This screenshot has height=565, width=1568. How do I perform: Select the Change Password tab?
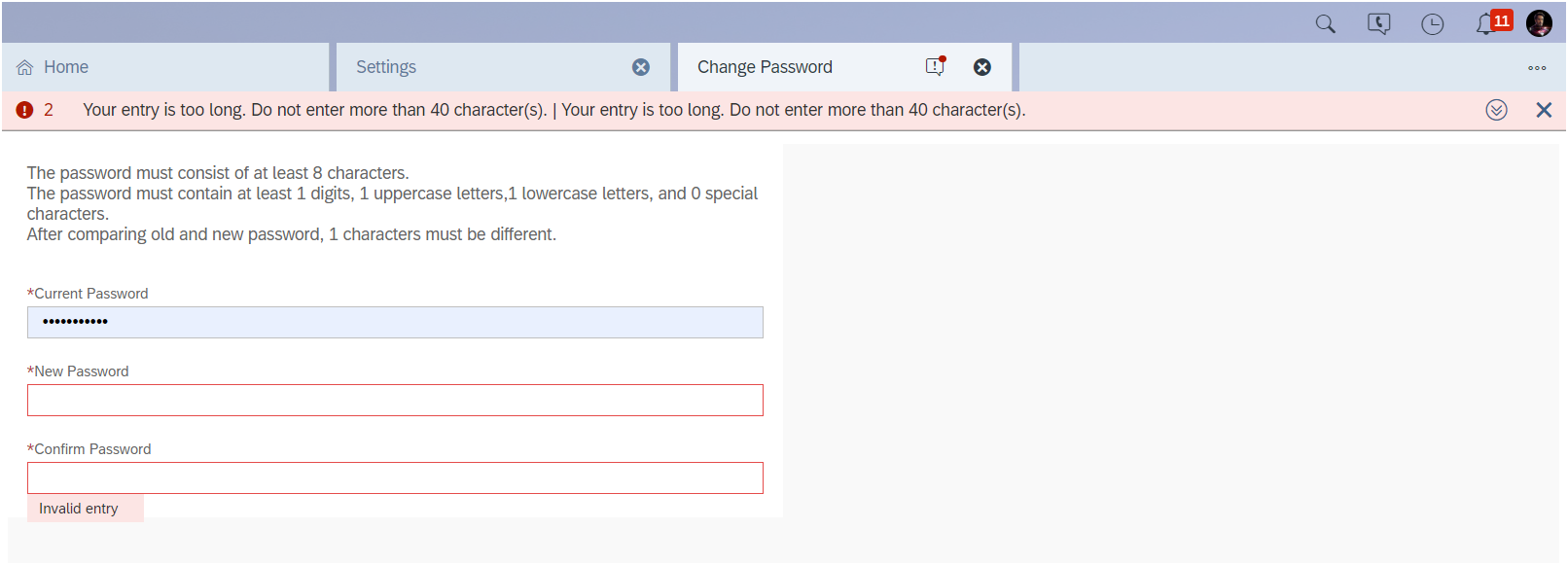pyautogui.click(x=844, y=67)
